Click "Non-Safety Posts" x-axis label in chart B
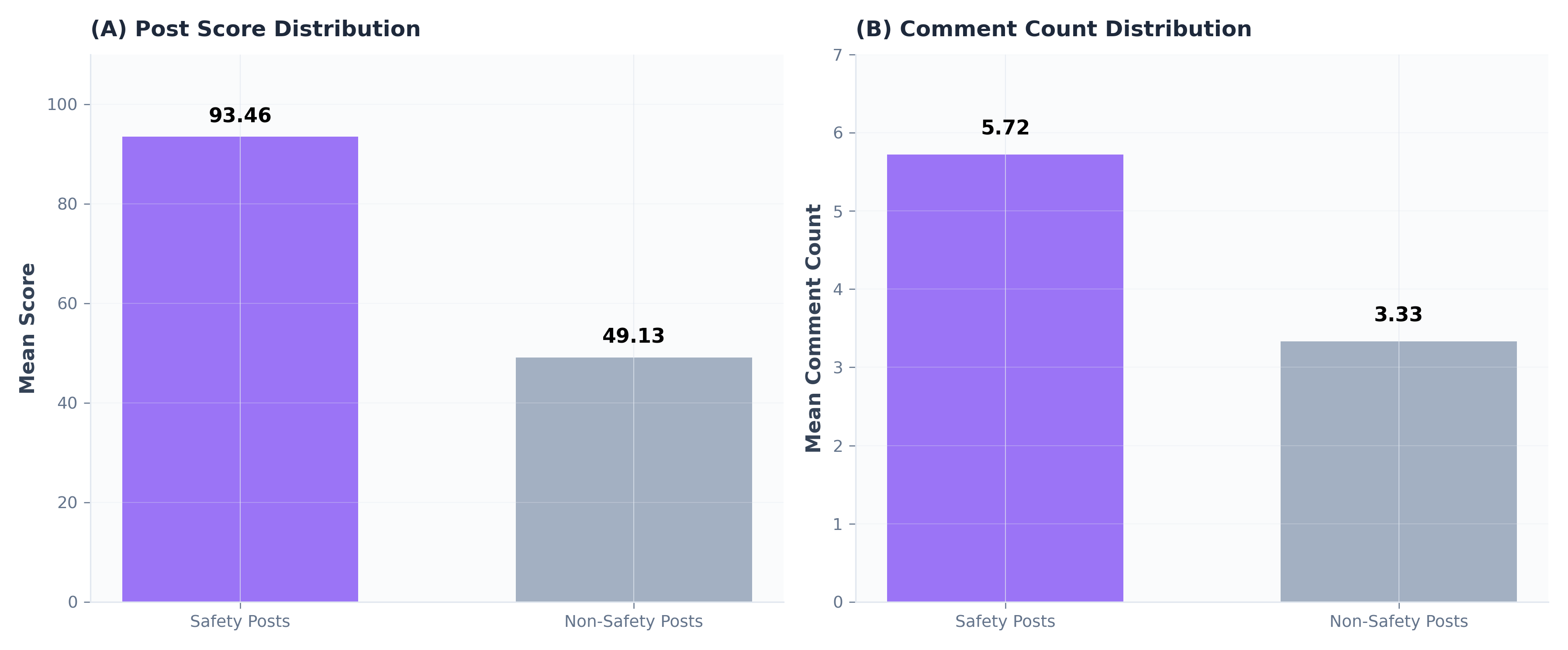Viewport: 1568px width, 650px height. [x=1398, y=621]
